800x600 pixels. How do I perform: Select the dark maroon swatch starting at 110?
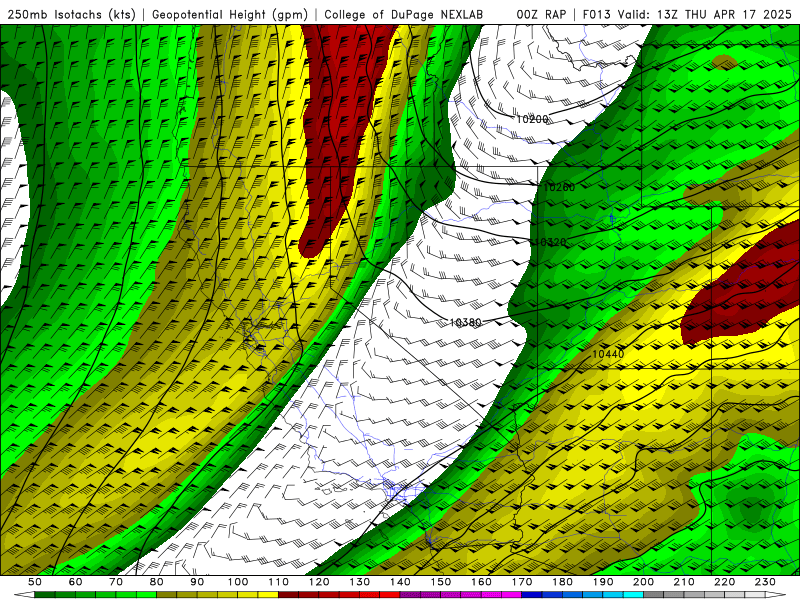tap(288, 594)
